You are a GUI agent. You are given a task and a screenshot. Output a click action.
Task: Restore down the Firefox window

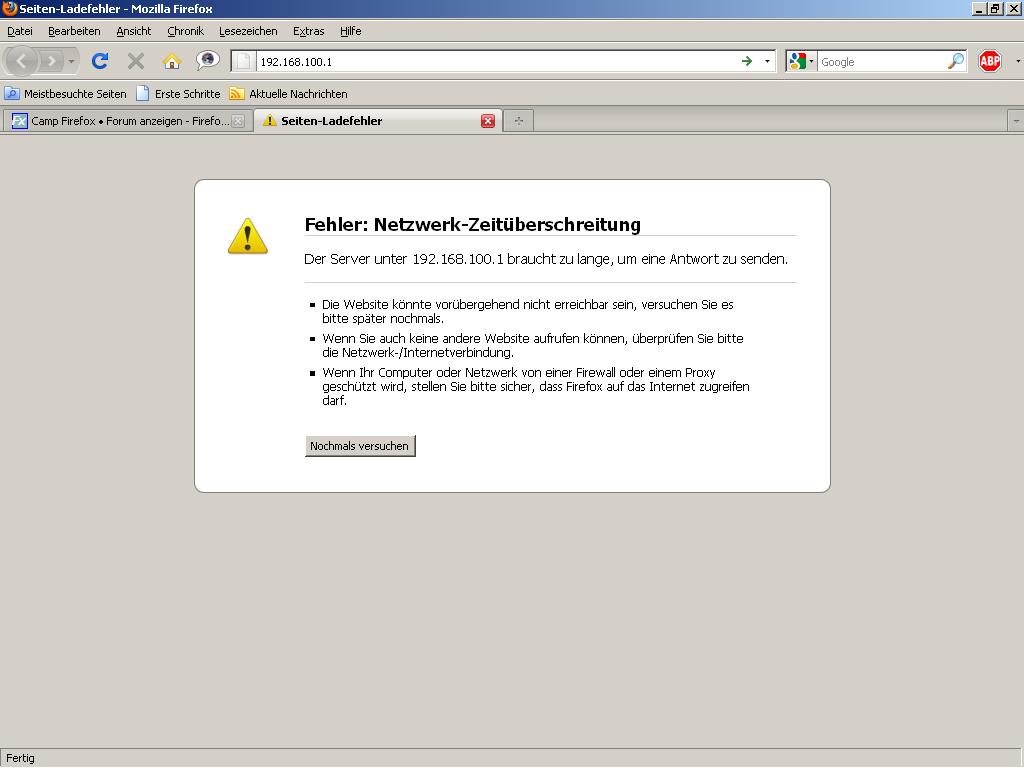tap(995, 9)
